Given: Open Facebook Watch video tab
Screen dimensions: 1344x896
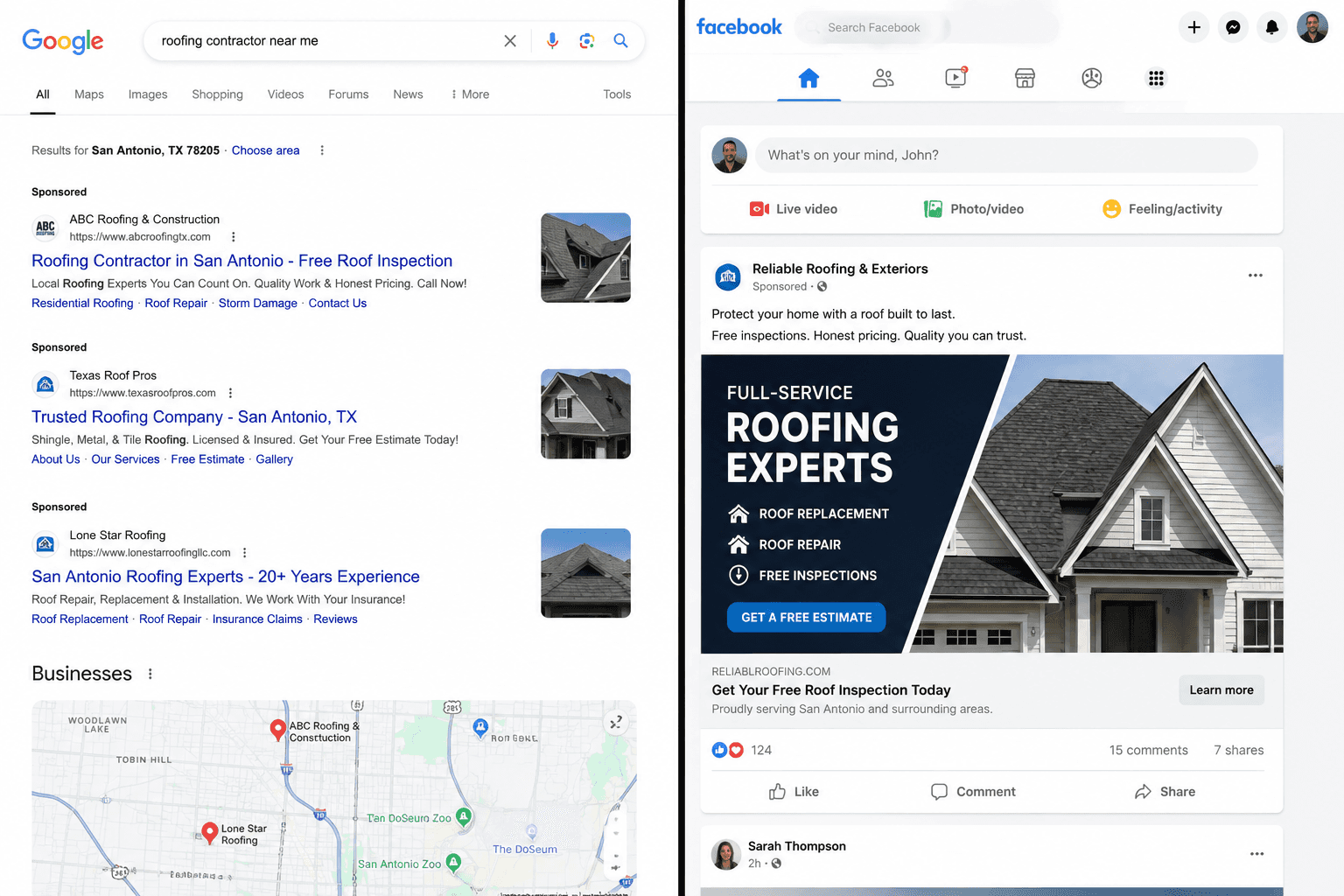Looking at the screenshot, I should pos(955,79).
